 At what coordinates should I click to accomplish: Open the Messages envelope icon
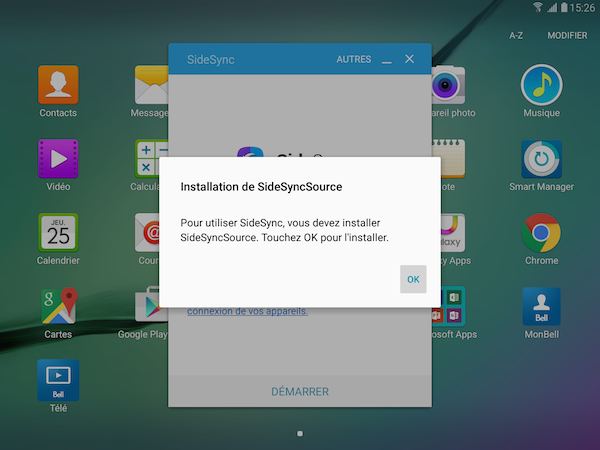[x=152, y=85]
